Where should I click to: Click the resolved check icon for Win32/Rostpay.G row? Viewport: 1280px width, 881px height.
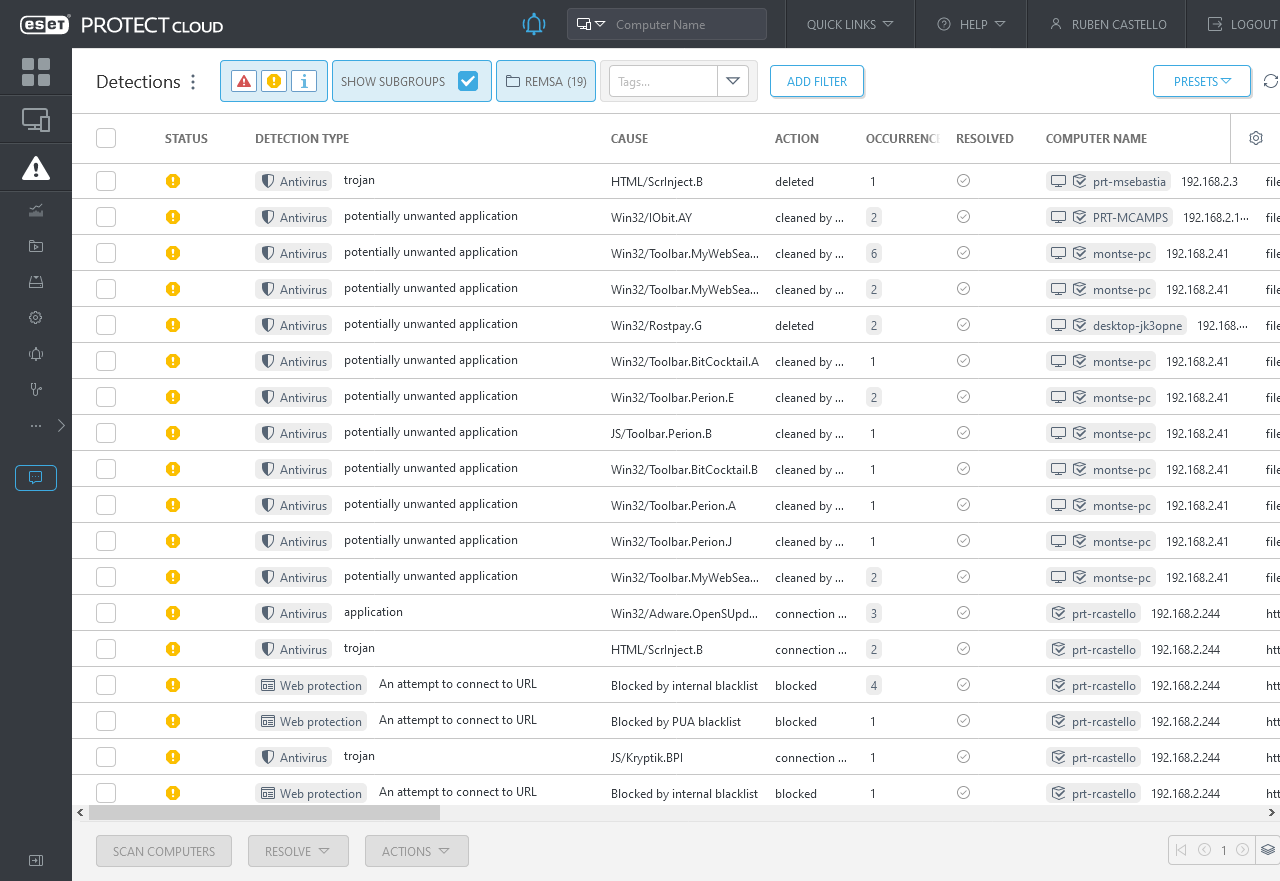pos(963,325)
